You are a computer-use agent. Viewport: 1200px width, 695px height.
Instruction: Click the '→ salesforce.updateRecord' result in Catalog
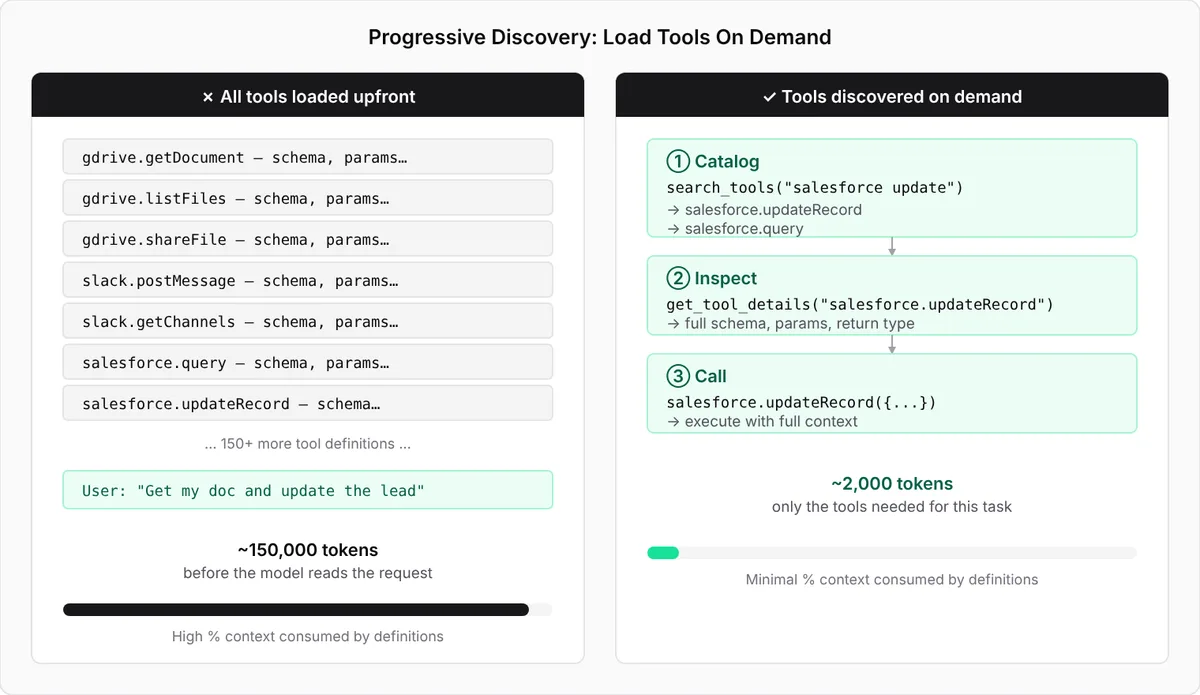point(764,210)
